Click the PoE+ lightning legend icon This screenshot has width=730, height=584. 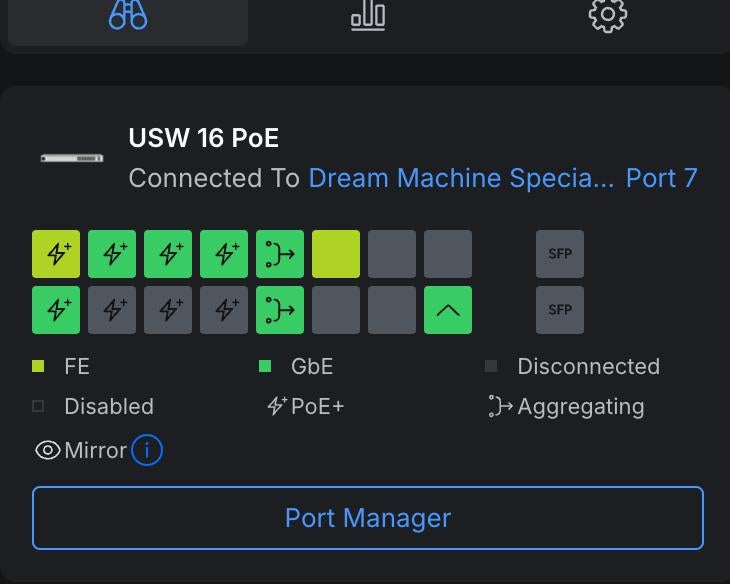pos(277,406)
